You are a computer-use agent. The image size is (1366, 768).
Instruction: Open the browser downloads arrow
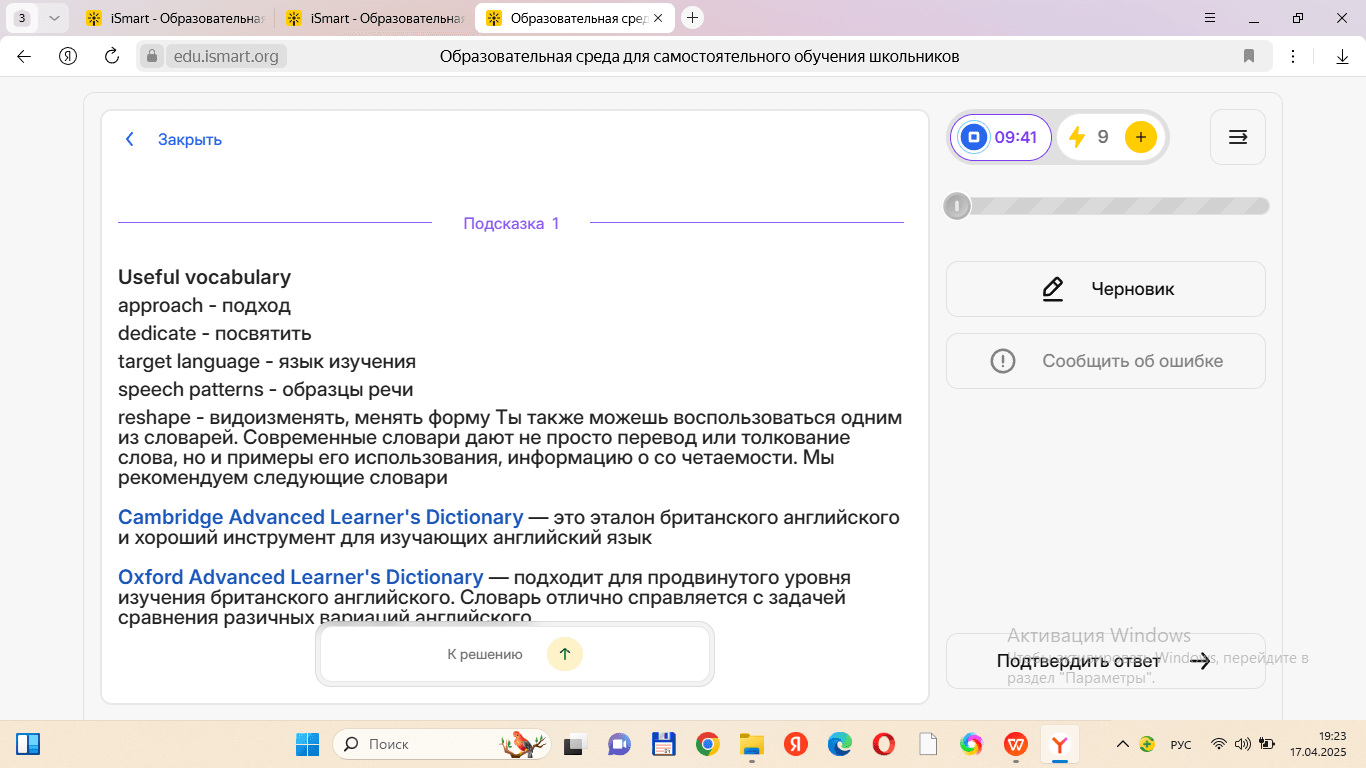(1342, 56)
